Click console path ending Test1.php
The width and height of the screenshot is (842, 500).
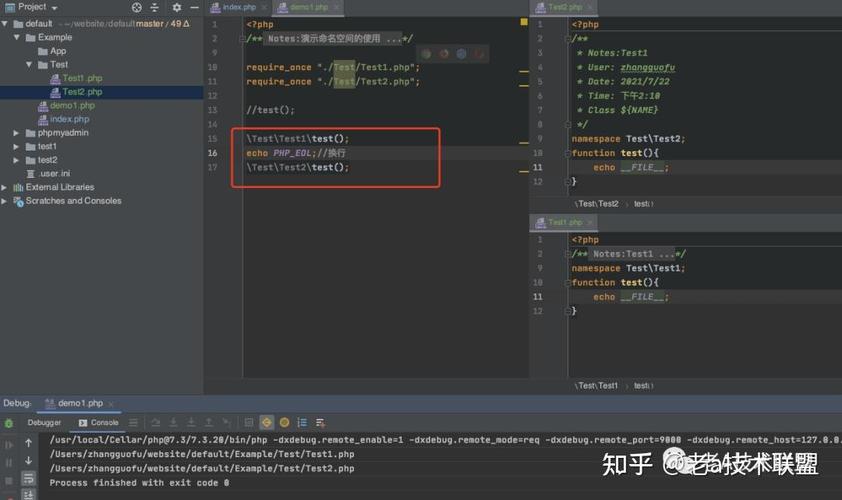coord(202,454)
